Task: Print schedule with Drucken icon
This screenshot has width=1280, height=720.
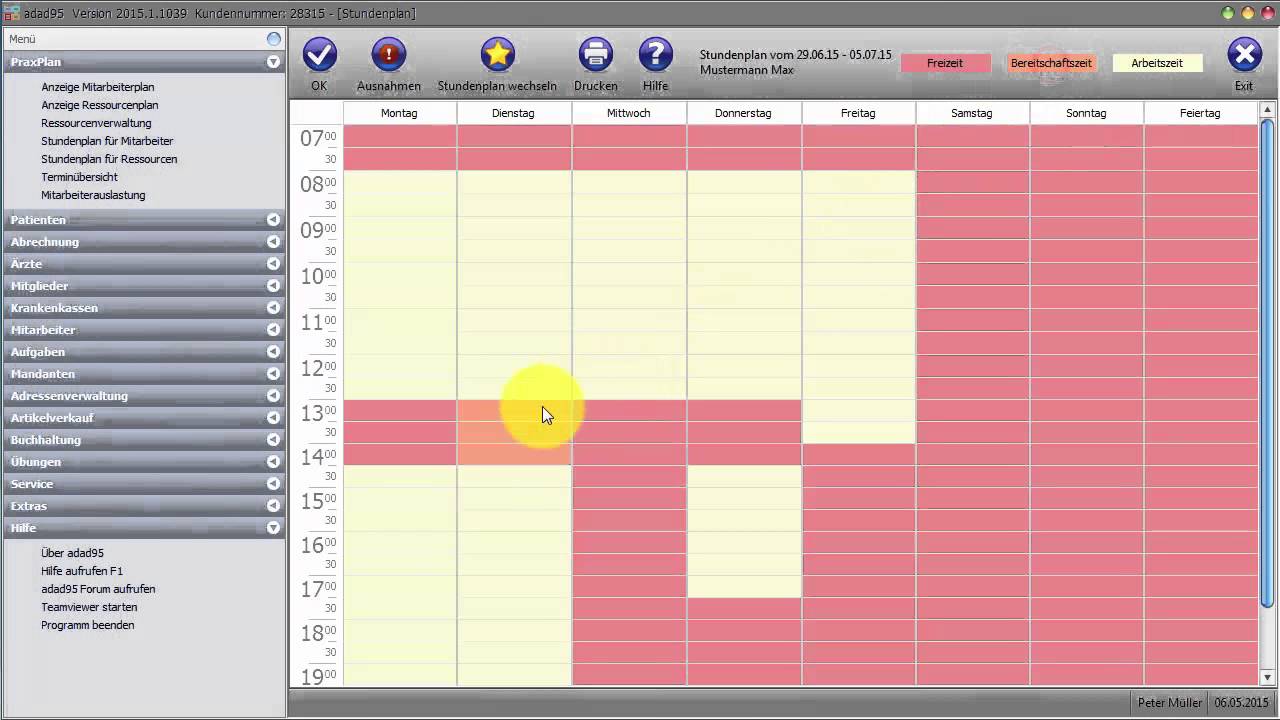Action: click(596, 55)
